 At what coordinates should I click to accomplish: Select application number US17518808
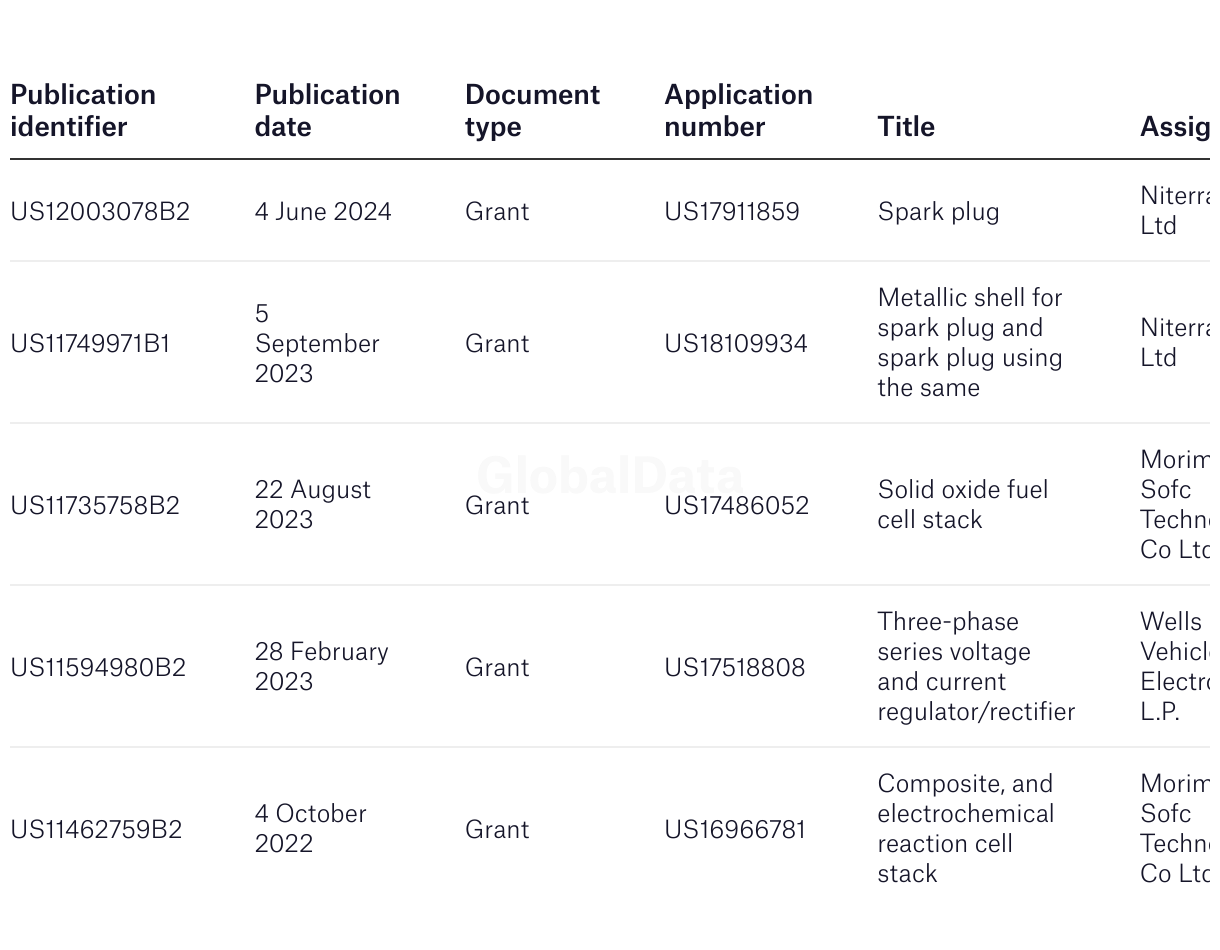point(735,668)
